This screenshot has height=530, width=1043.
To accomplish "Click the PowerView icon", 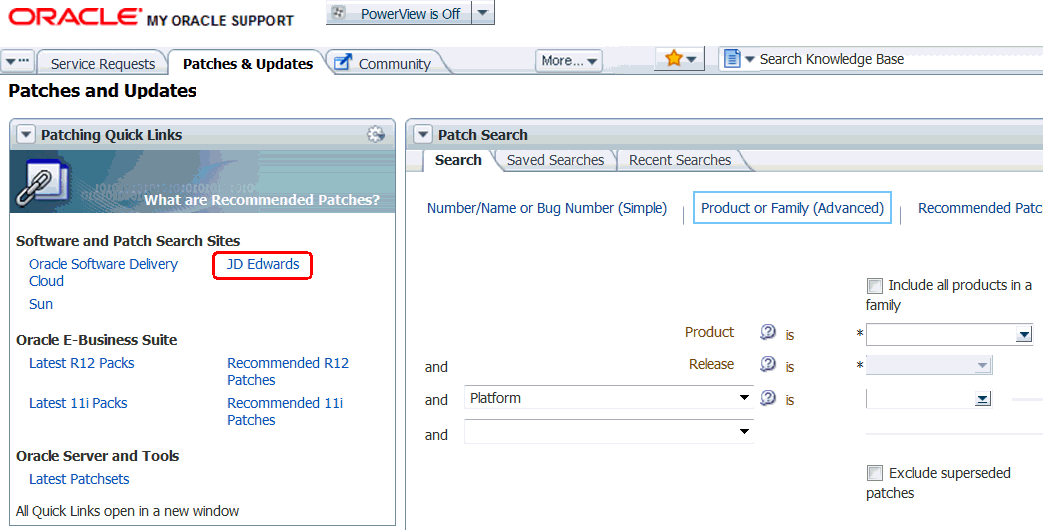I will 339,13.
